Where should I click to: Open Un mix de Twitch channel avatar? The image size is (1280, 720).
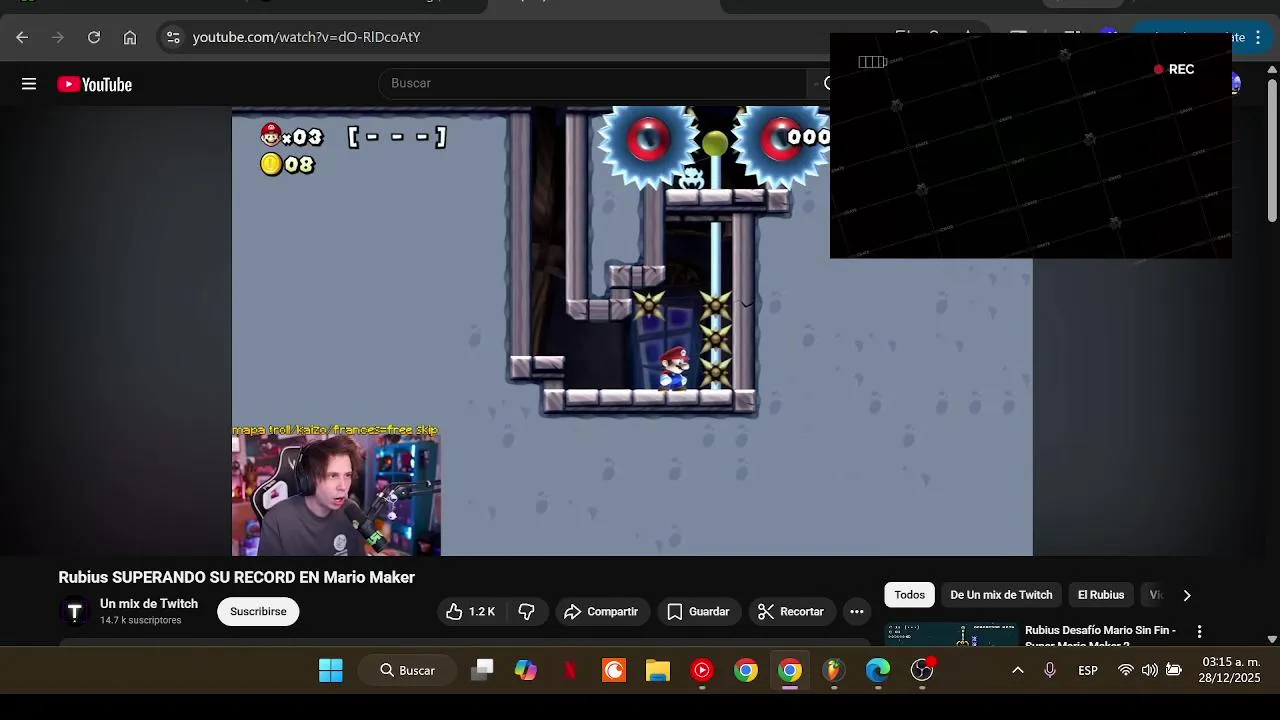(x=75, y=611)
